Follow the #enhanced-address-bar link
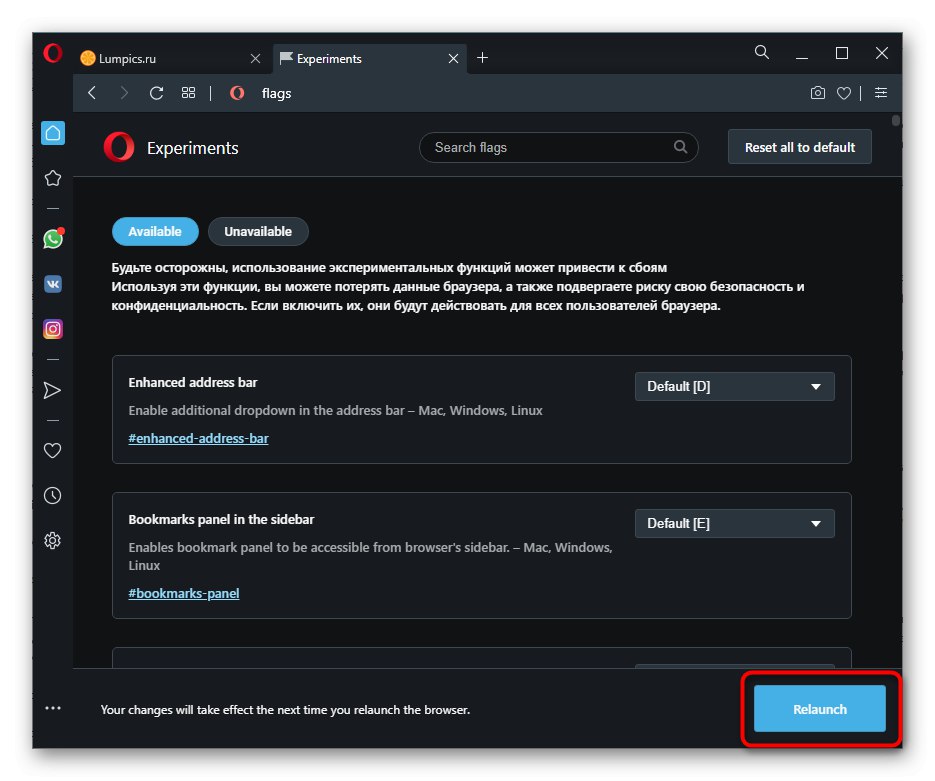 tap(198, 438)
